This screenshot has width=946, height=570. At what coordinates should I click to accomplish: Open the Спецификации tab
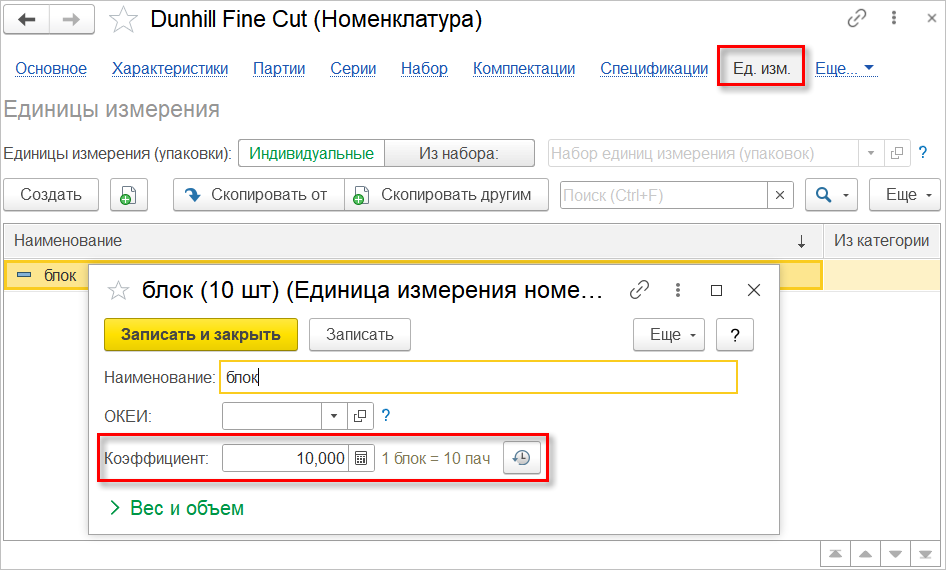654,69
